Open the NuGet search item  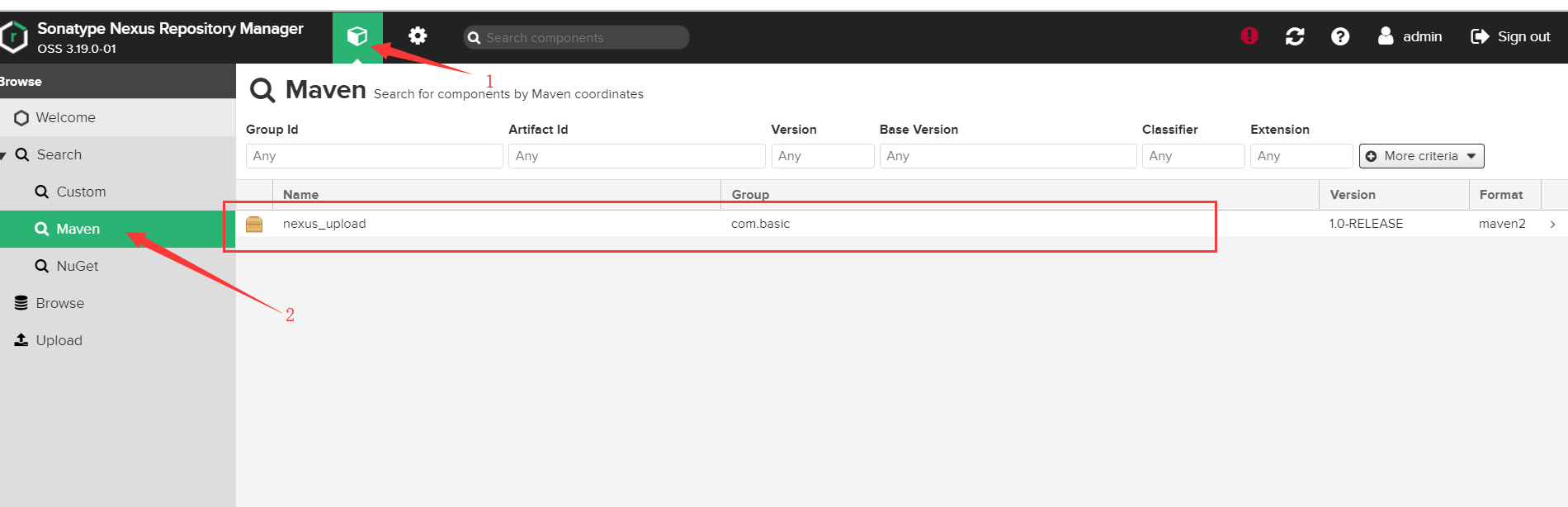tap(117, 266)
